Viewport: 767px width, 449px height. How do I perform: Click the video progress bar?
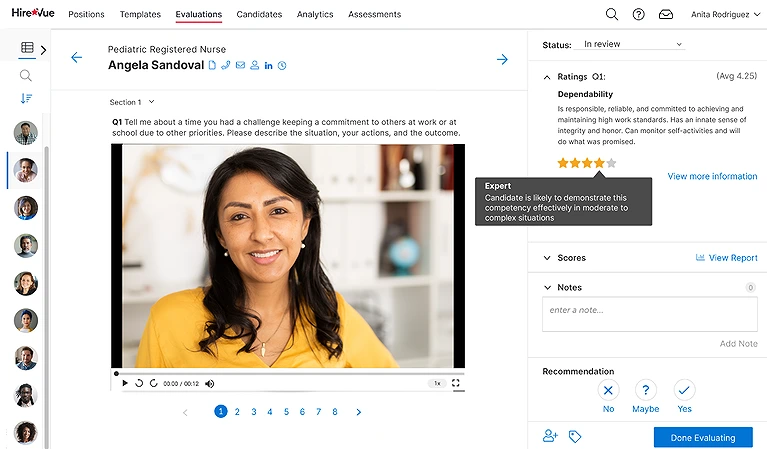(288, 373)
